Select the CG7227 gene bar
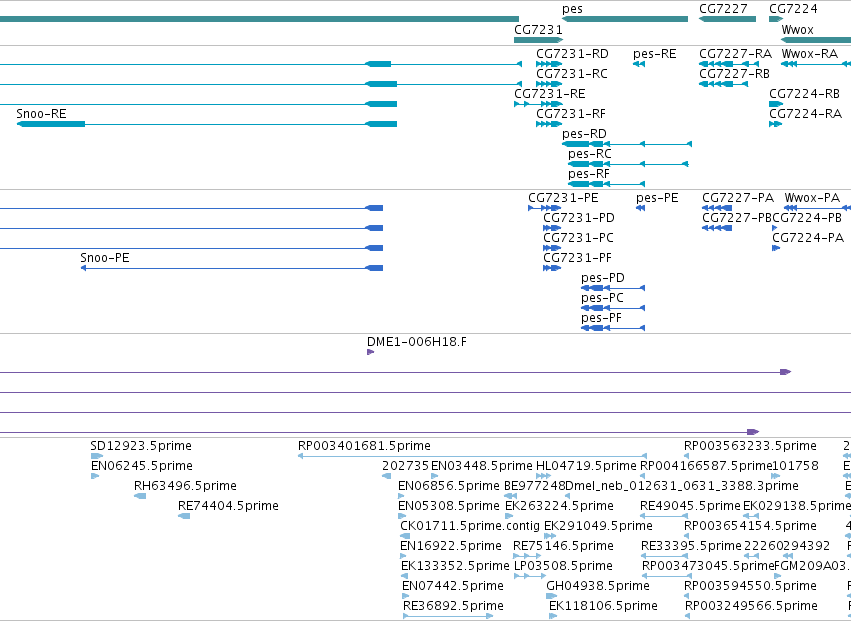The image size is (851, 621). tap(727, 19)
